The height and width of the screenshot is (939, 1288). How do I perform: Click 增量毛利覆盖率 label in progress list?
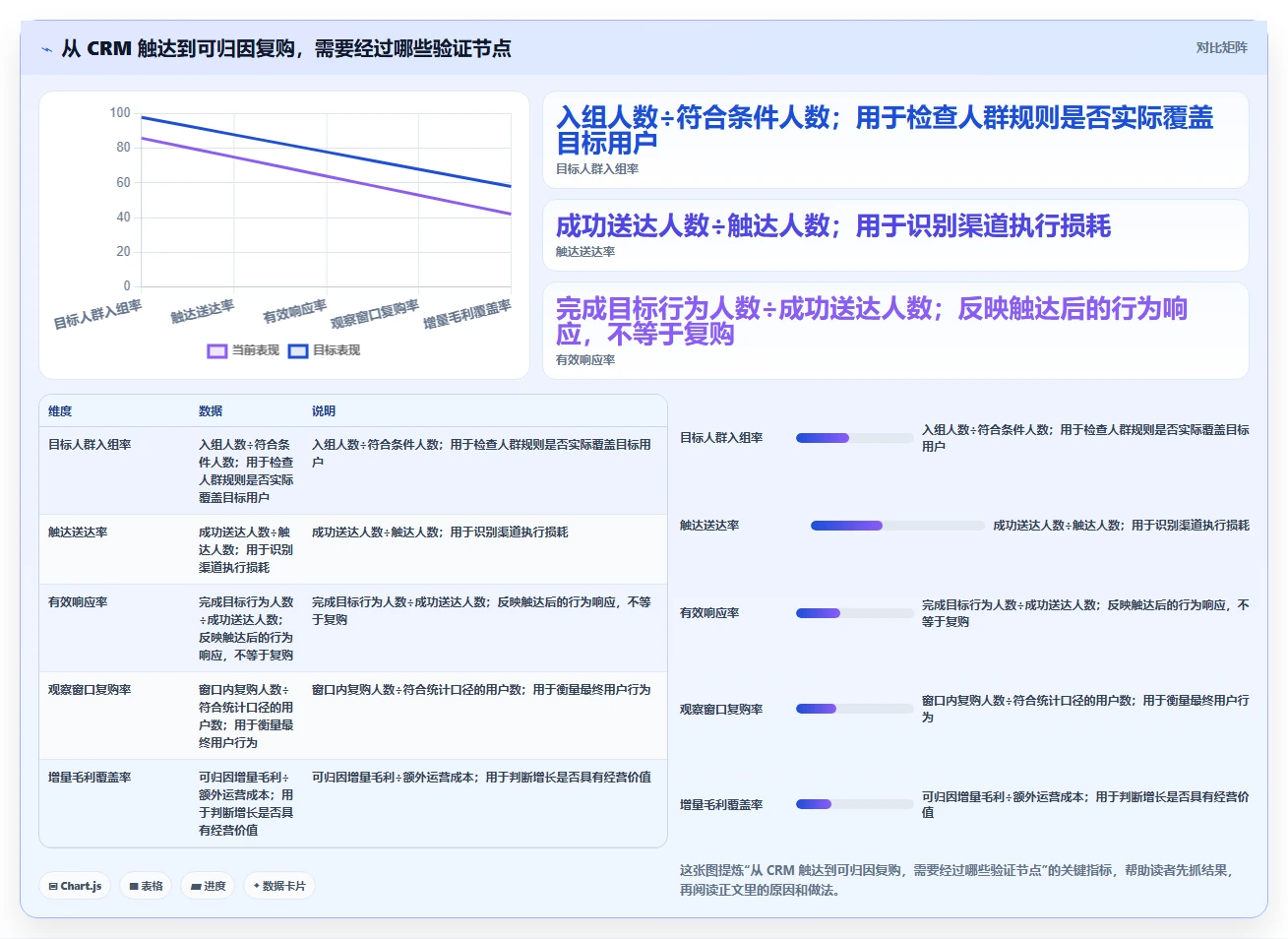click(721, 805)
